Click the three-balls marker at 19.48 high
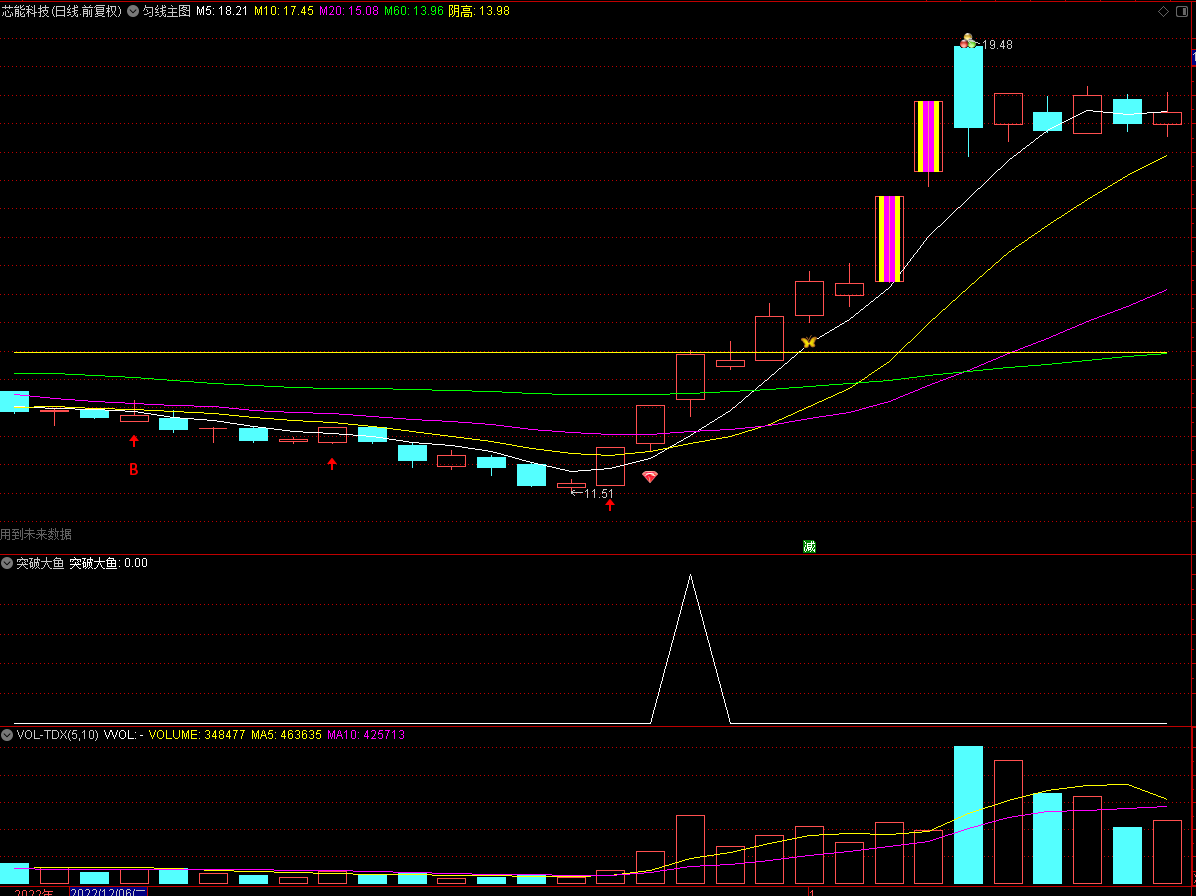 (x=968, y=41)
